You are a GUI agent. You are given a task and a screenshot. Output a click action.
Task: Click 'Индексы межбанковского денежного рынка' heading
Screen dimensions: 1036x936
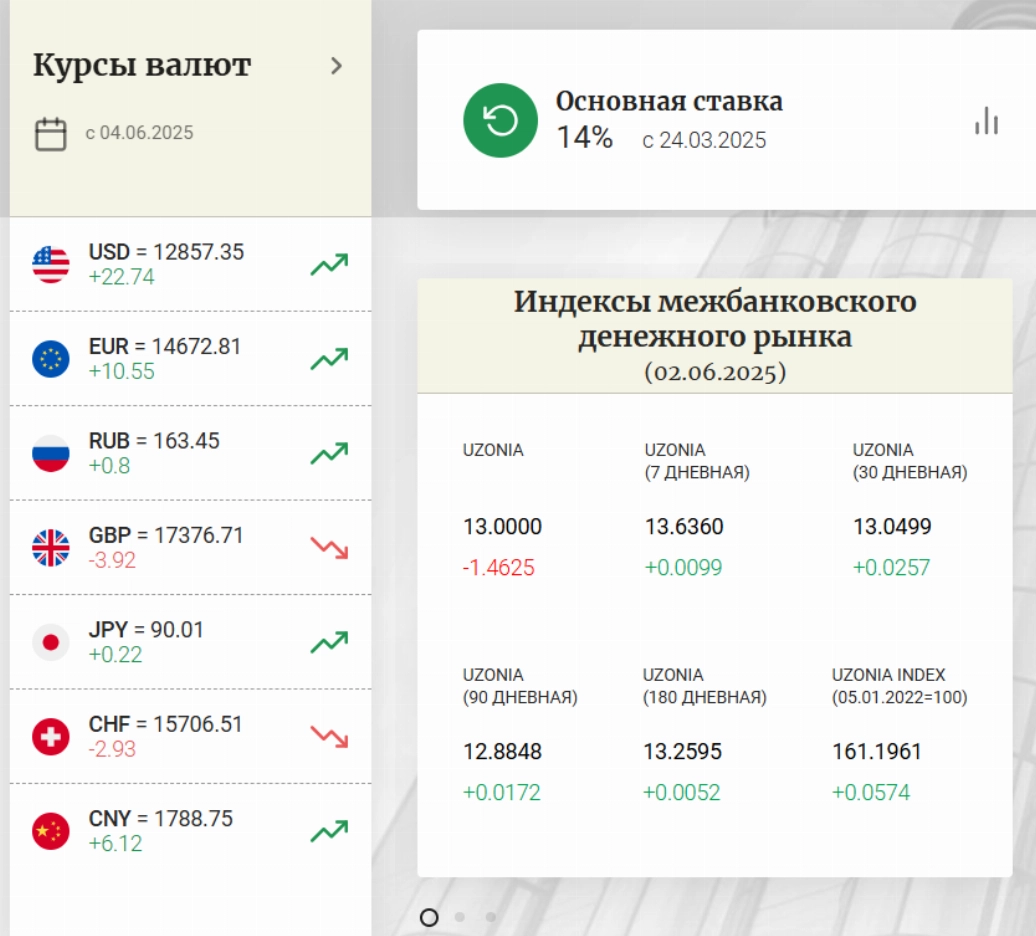click(715, 319)
